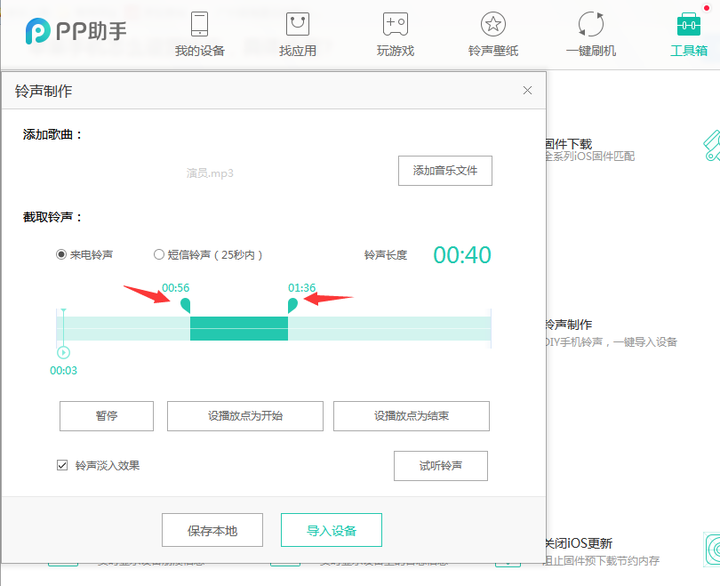Select the 来电铃声 radio option

(x=61, y=254)
